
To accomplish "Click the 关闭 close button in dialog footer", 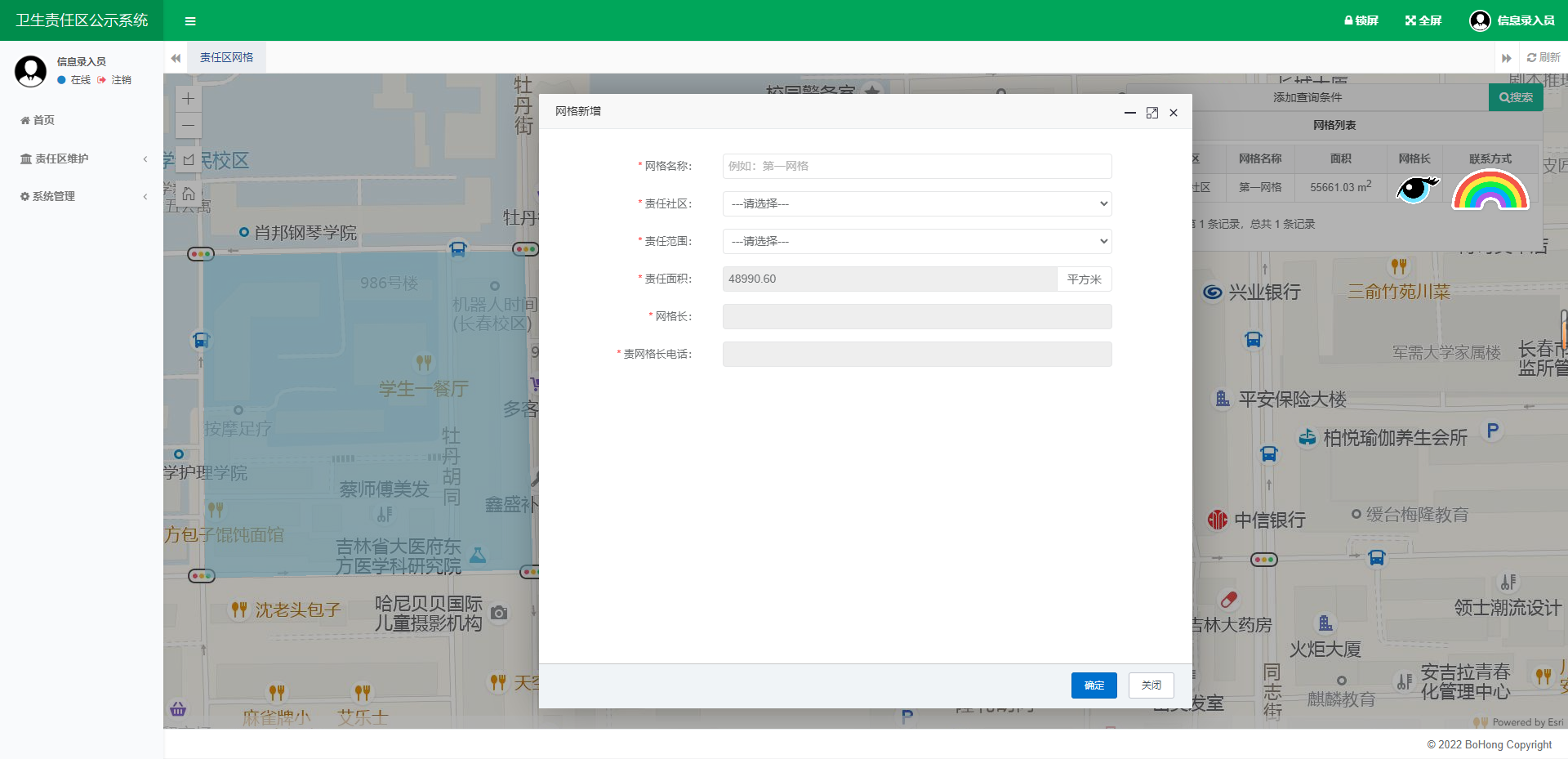I will click(1151, 685).
